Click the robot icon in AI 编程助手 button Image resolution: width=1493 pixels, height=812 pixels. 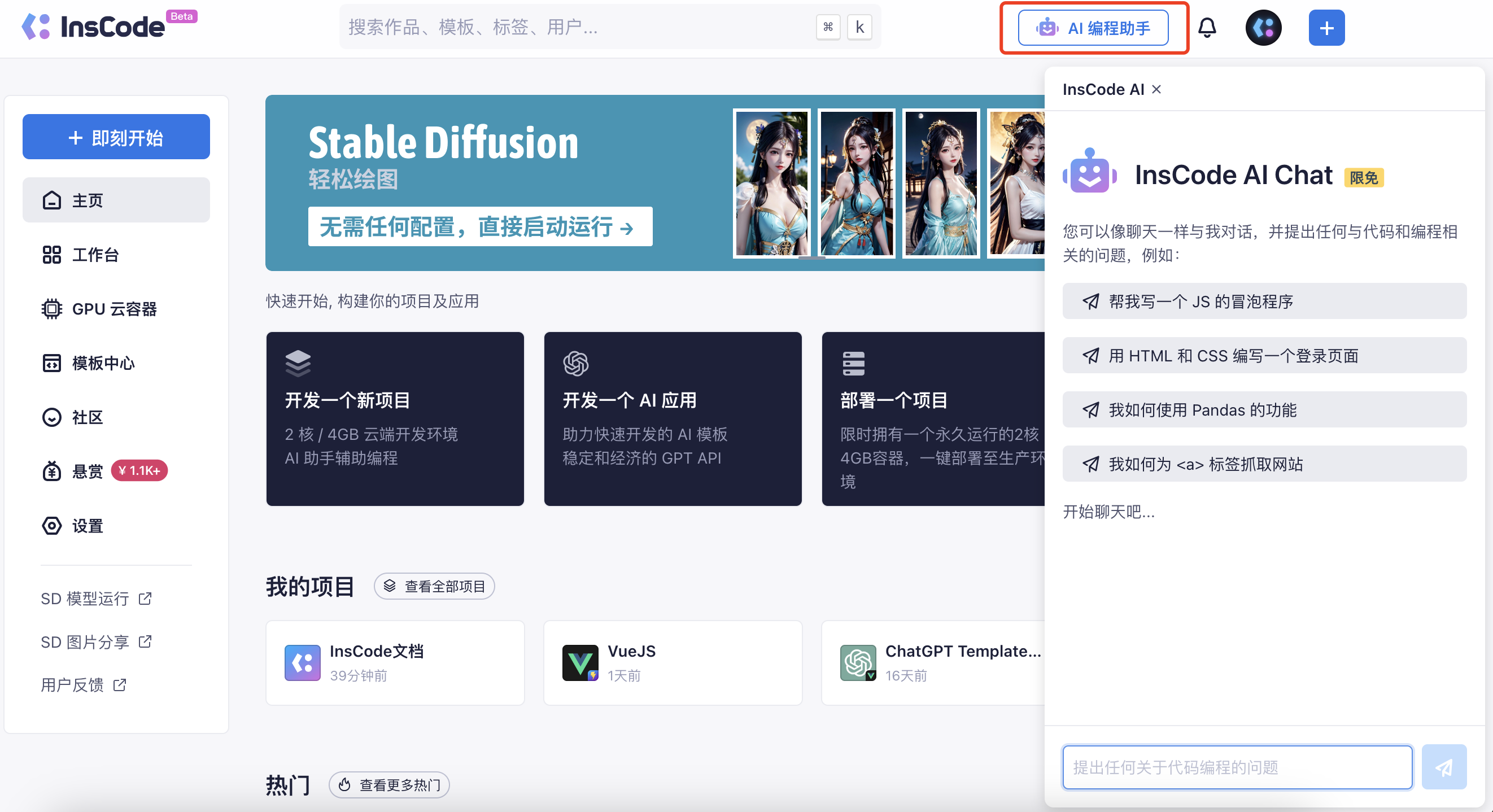1047,28
